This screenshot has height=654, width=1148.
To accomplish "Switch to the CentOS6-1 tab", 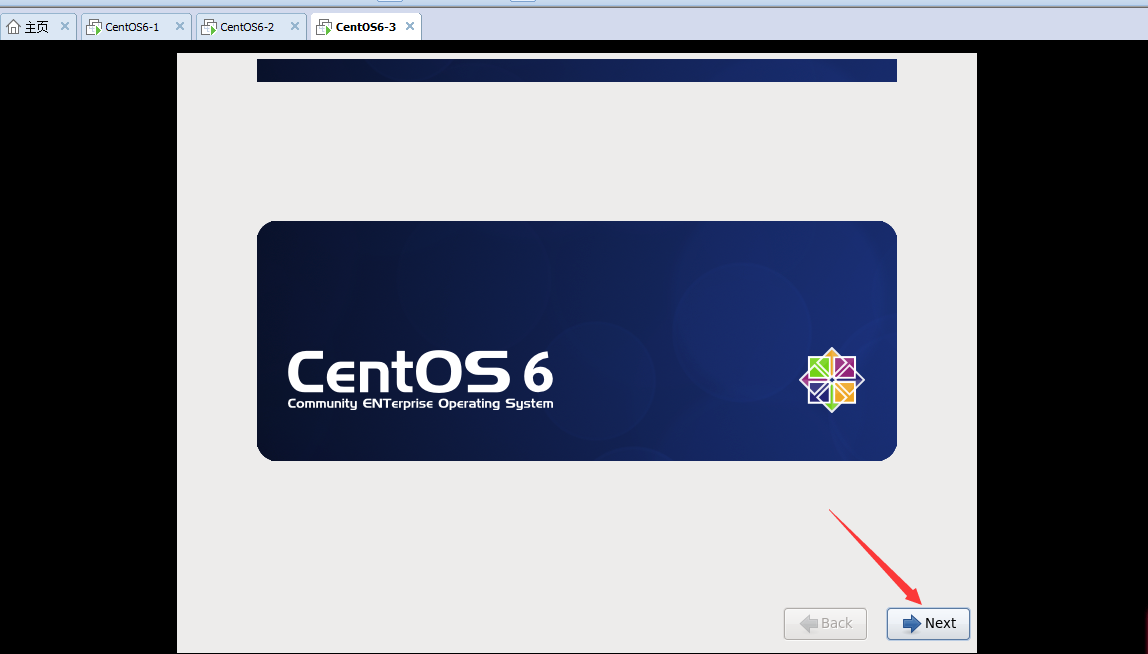I will click(130, 26).
